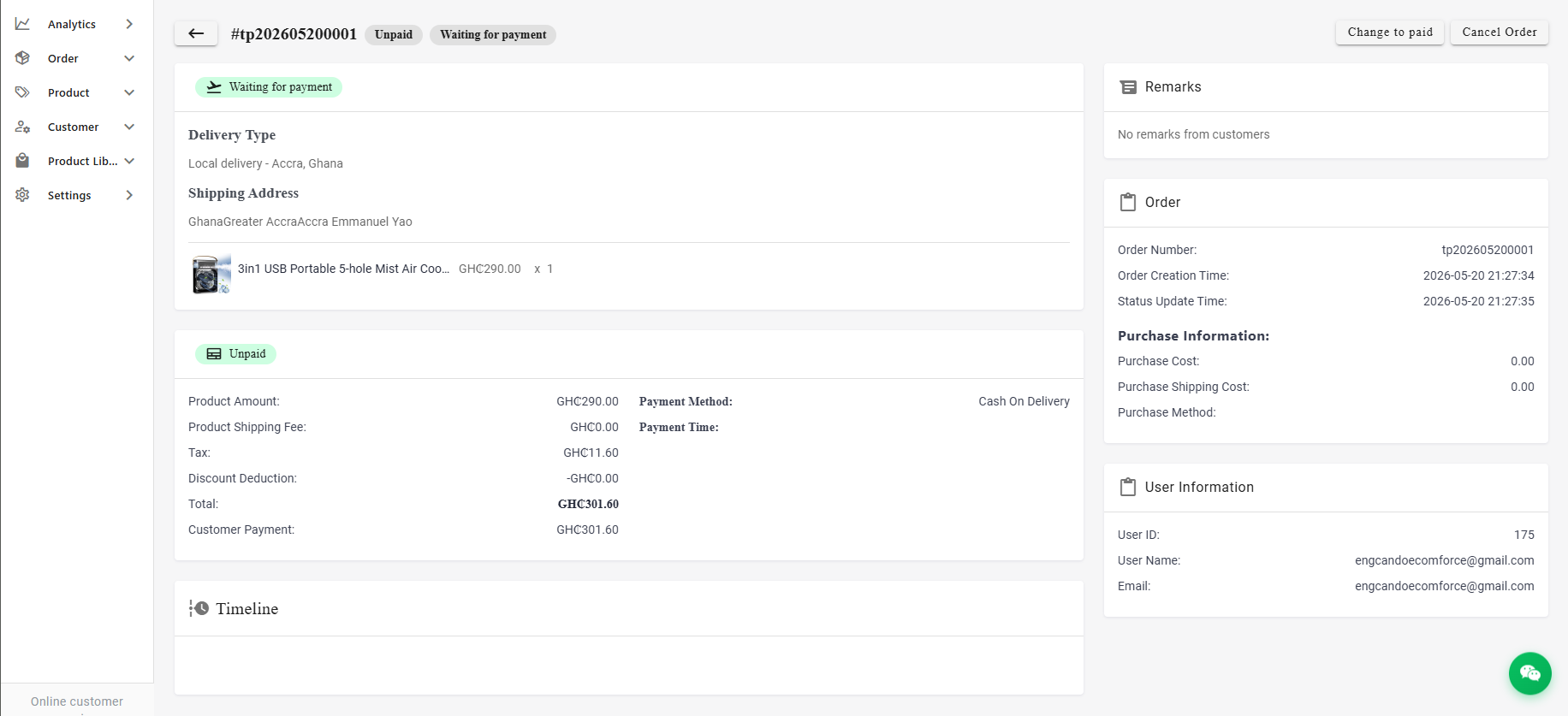This screenshot has height=716, width=1568.
Task: Expand the Customer menu chevron
Action: [129, 127]
